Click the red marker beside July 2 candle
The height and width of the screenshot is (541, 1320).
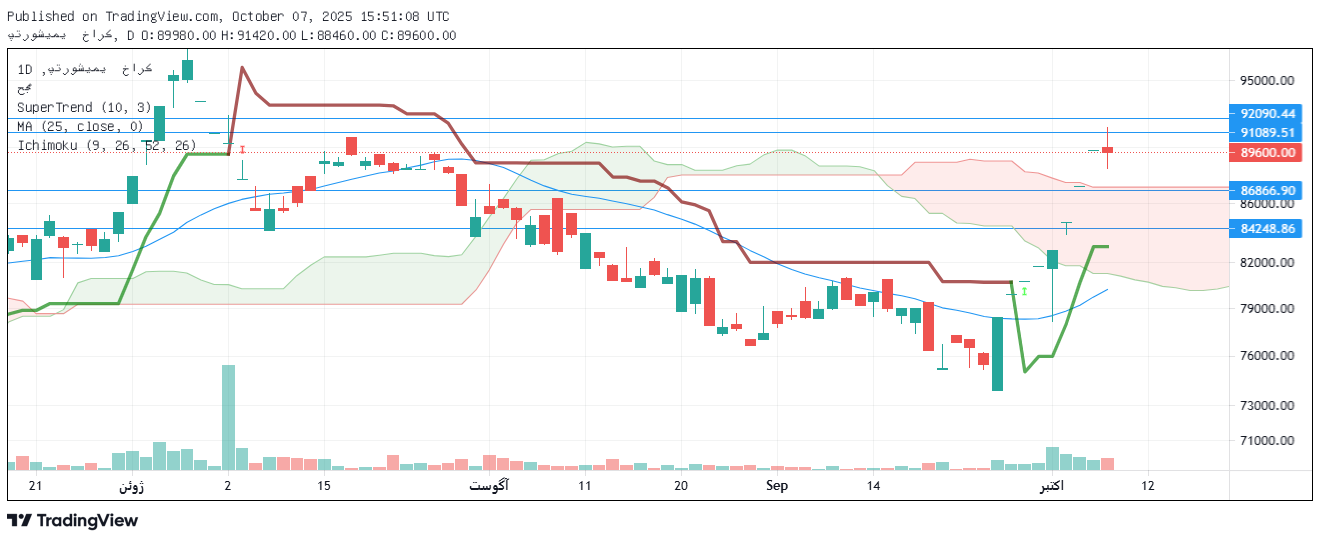pos(242,149)
